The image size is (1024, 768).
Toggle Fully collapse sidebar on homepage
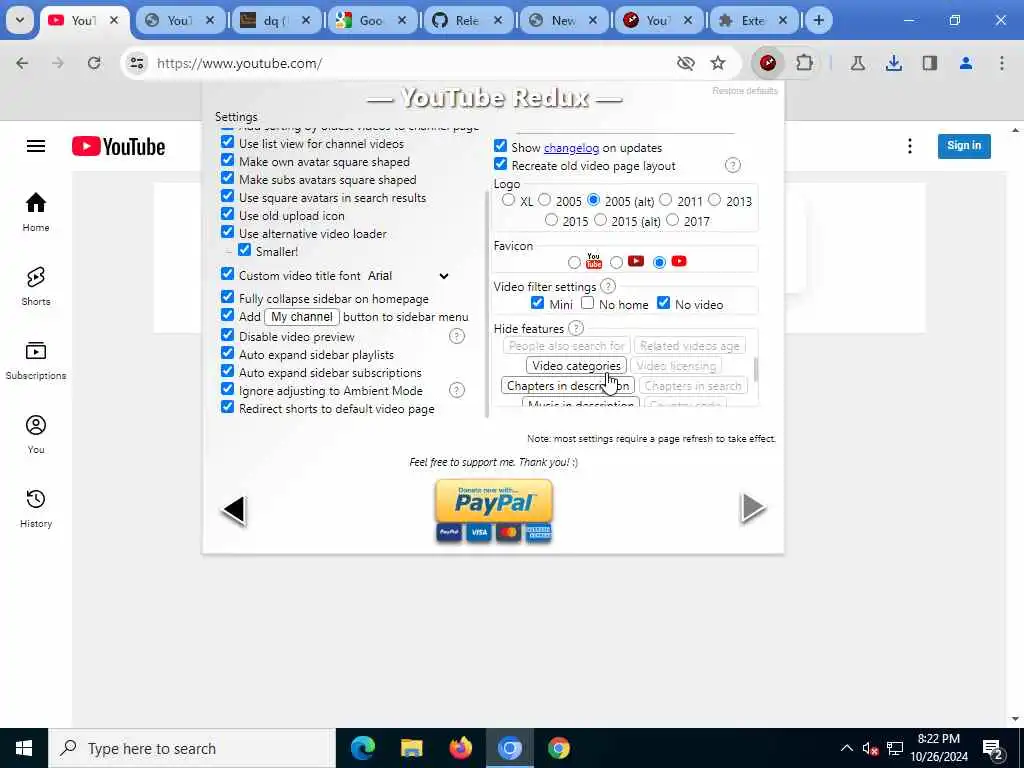pyautogui.click(x=227, y=296)
